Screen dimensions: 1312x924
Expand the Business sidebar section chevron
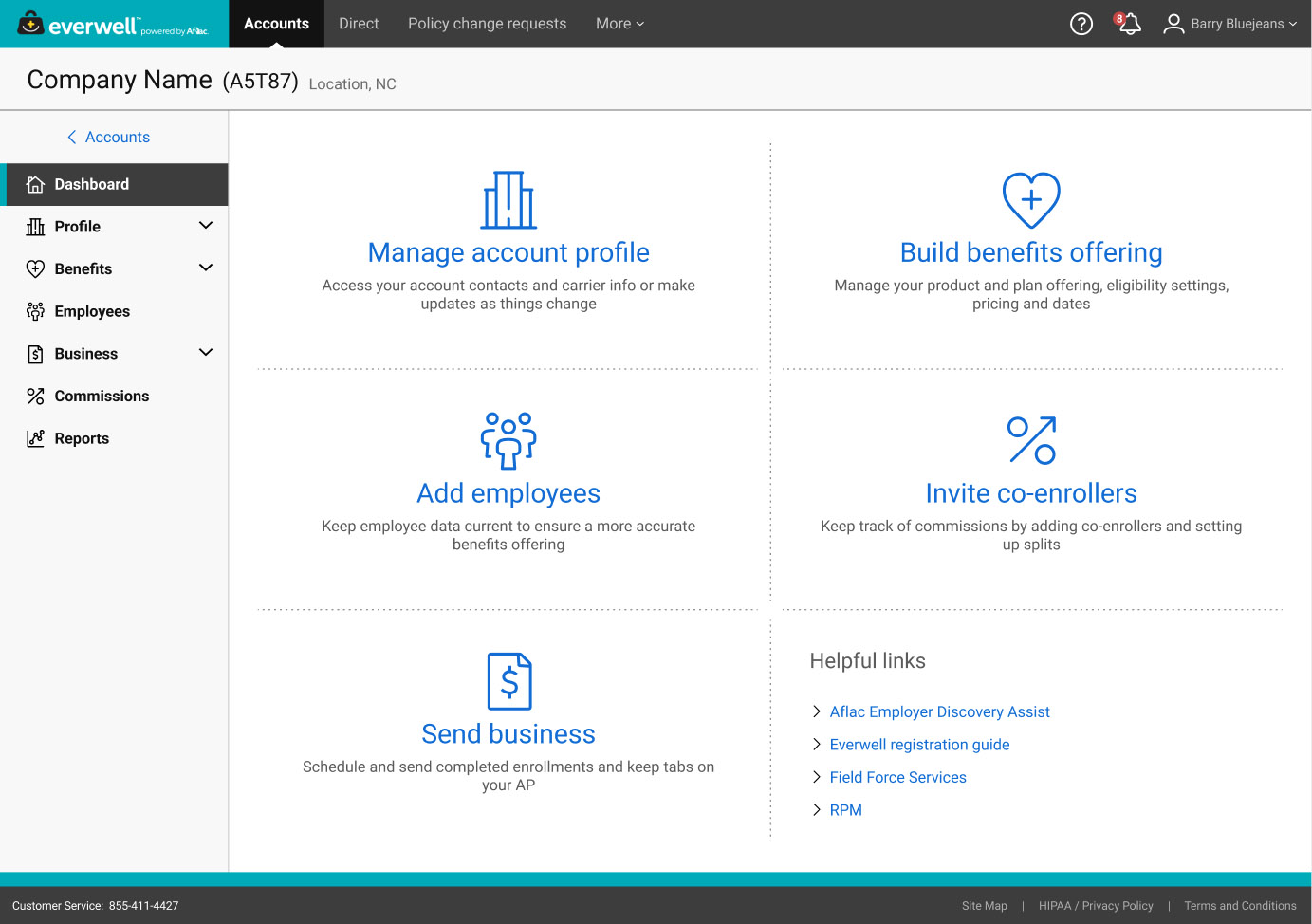[x=206, y=353]
